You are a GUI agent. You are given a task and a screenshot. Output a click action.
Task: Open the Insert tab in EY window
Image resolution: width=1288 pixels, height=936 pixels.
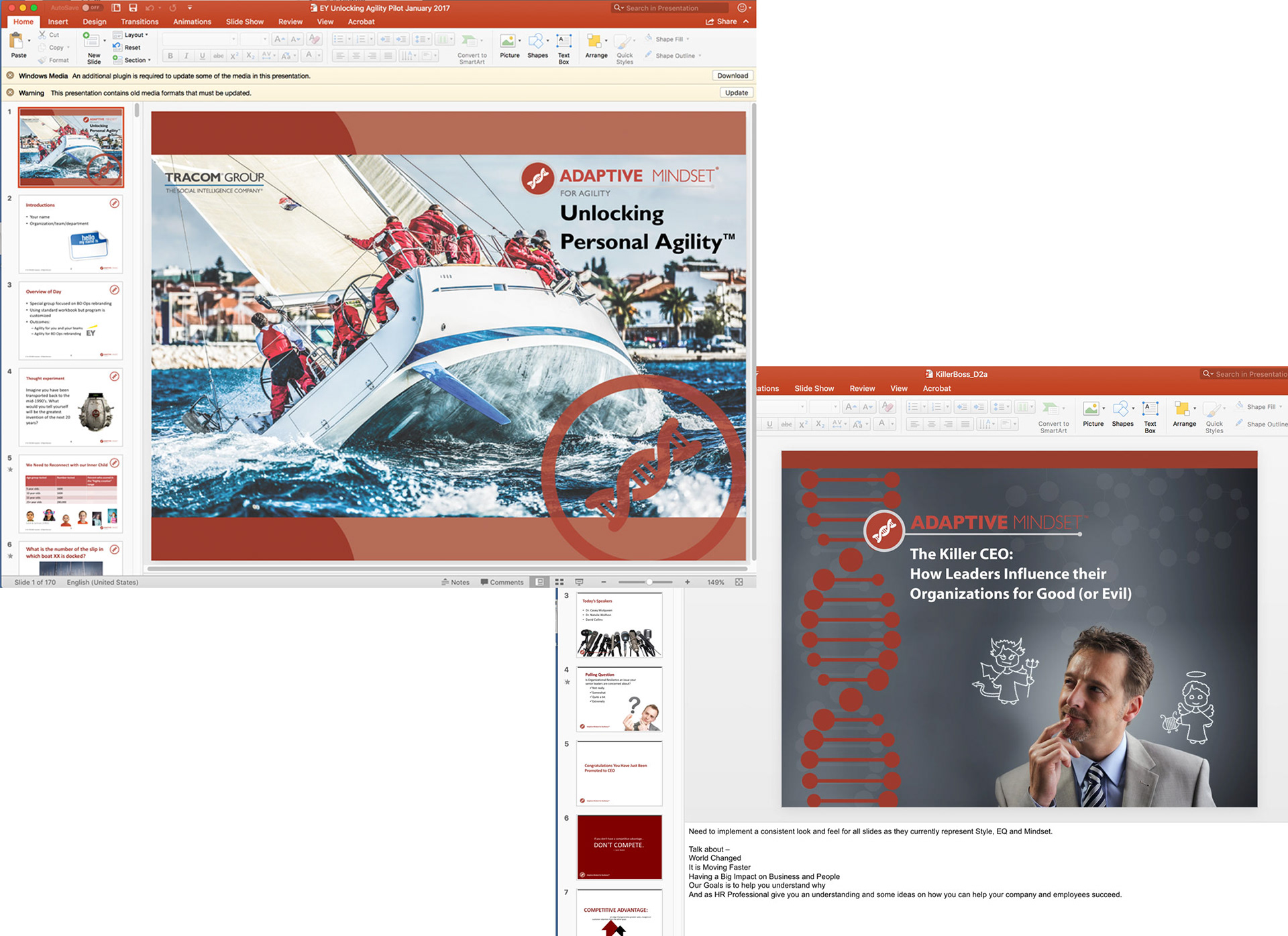click(58, 21)
